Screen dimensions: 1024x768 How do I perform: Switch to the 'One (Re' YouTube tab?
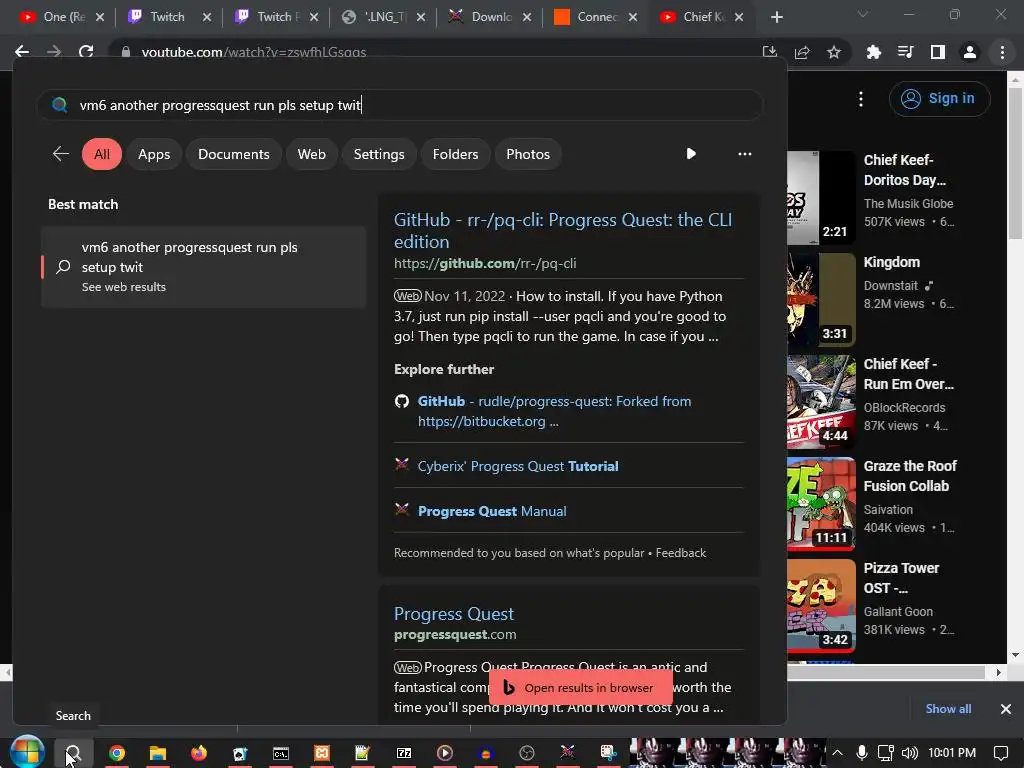62,17
